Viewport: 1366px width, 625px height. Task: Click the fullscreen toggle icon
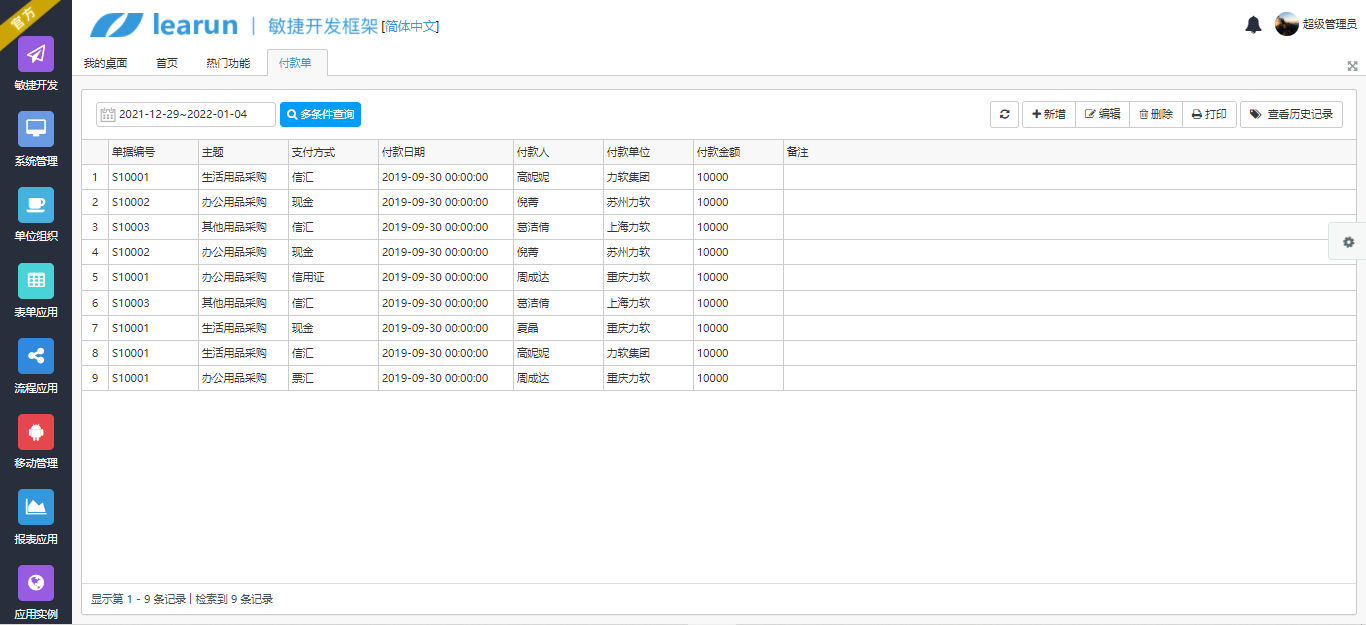click(1353, 65)
